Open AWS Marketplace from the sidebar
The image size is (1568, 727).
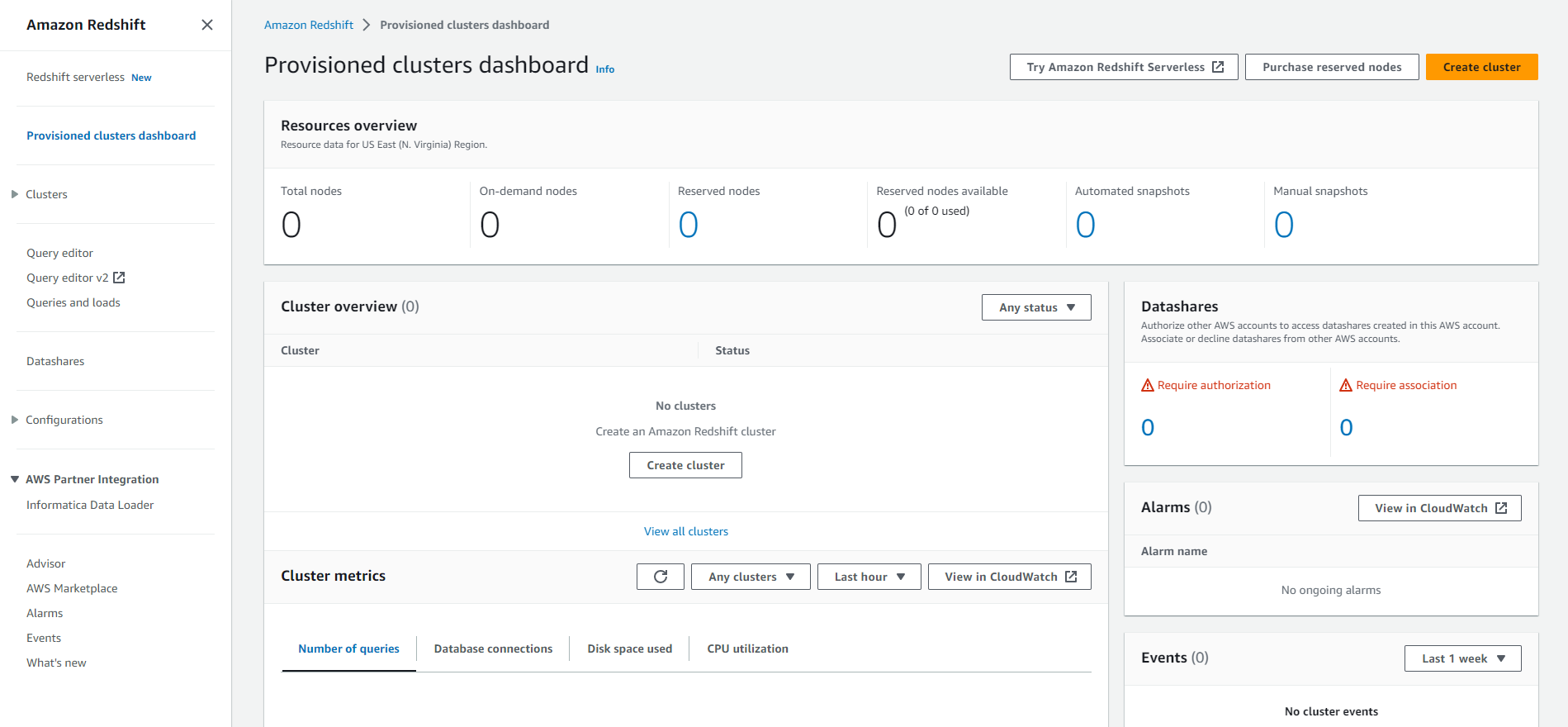pyautogui.click(x=72, y=588)
